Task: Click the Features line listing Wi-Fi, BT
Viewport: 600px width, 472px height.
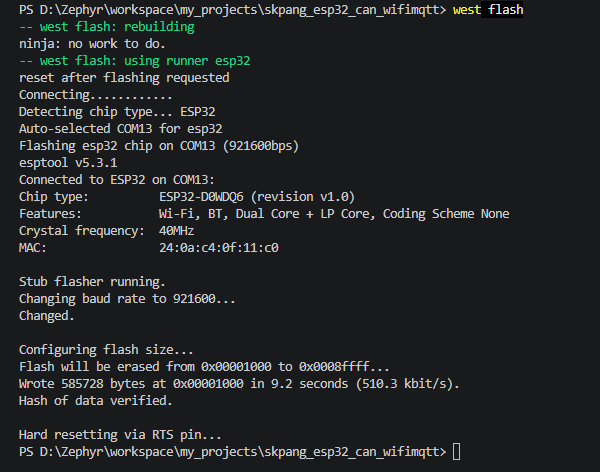Action: 264,214
